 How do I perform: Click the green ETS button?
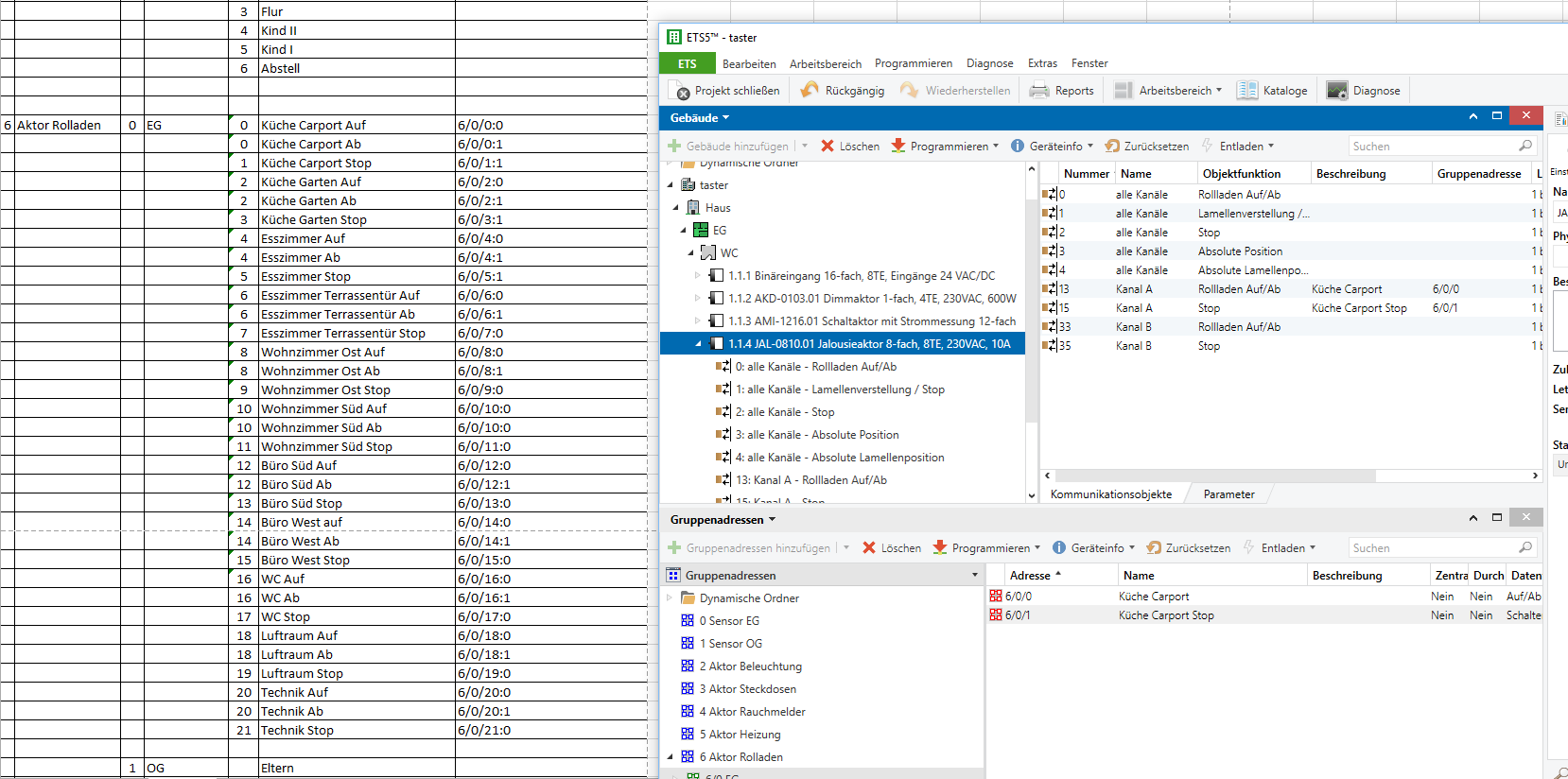[688, 63]
